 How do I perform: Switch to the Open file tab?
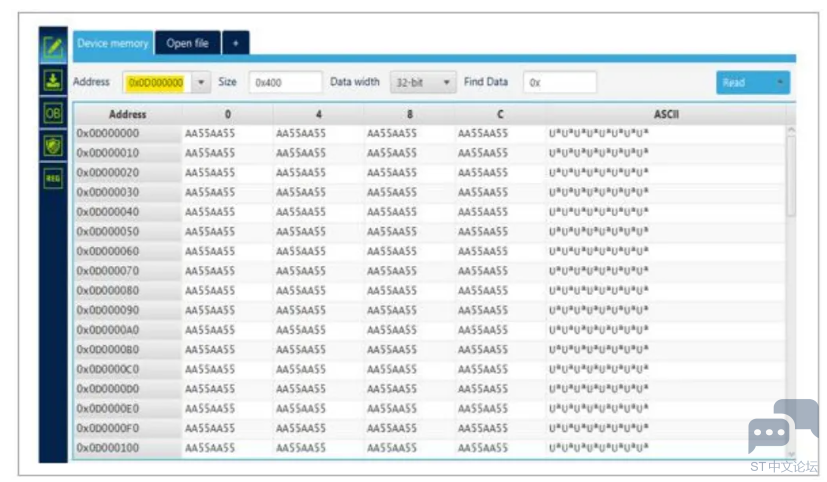(x=187, y=43)
